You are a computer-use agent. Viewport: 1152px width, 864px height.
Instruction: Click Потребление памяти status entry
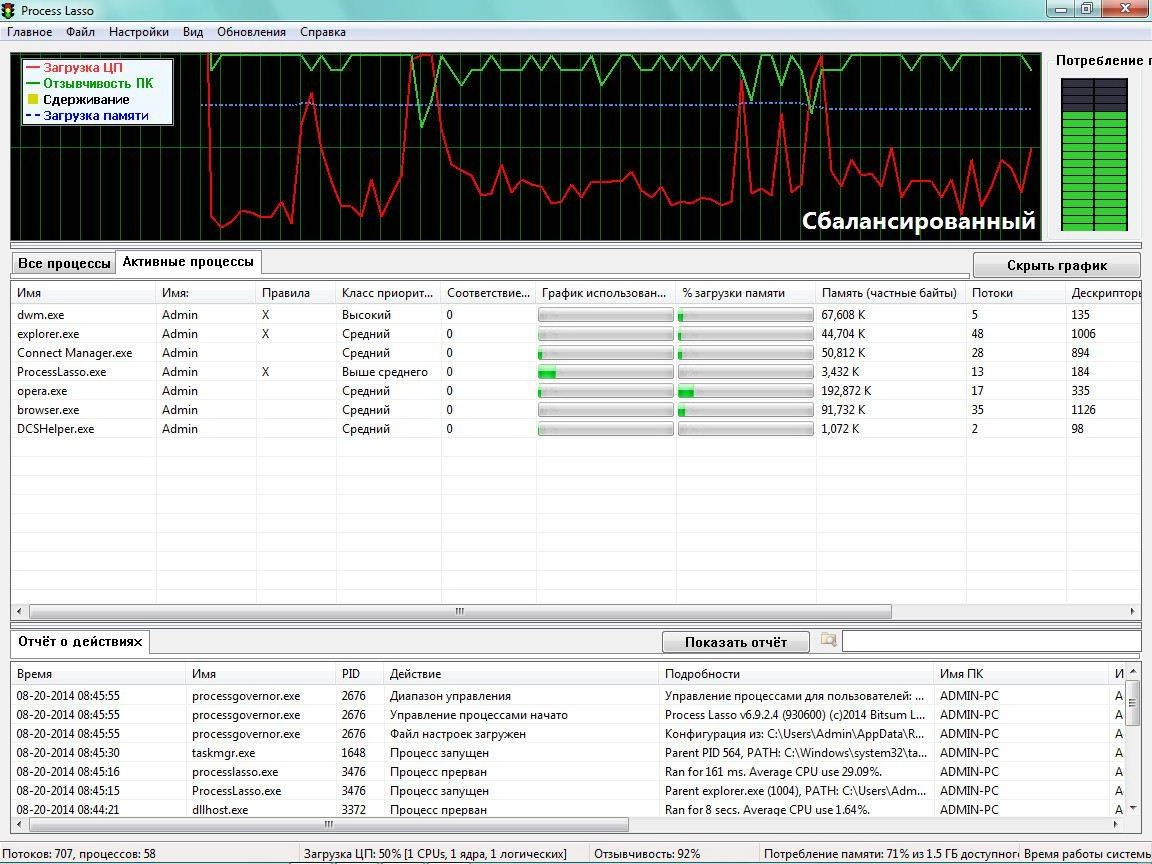point(890,854)
